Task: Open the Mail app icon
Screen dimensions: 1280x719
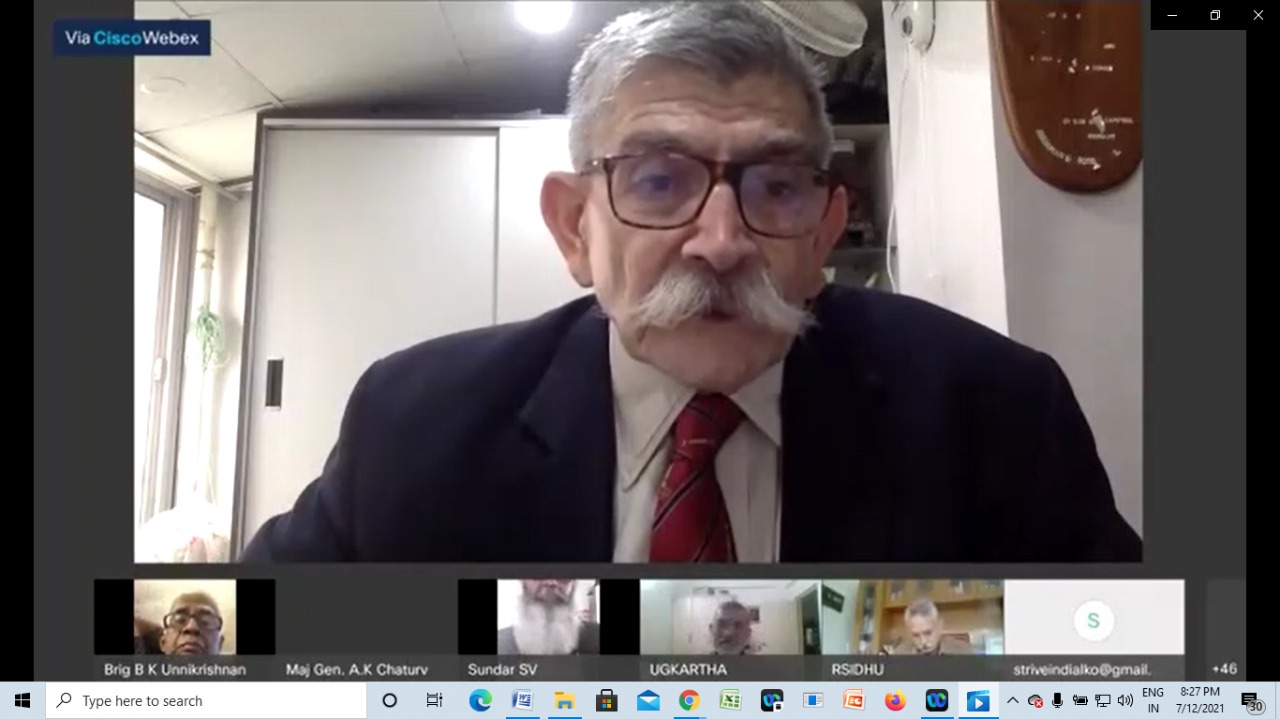Action: [647, 701]
